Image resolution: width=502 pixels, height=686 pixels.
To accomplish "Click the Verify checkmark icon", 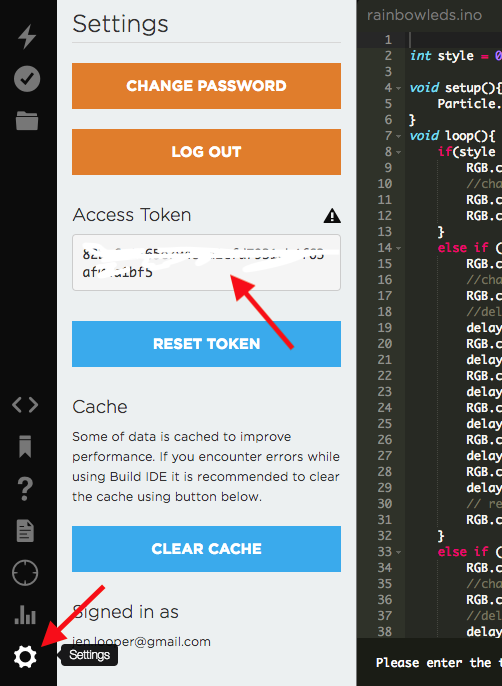I will [27, 79].
